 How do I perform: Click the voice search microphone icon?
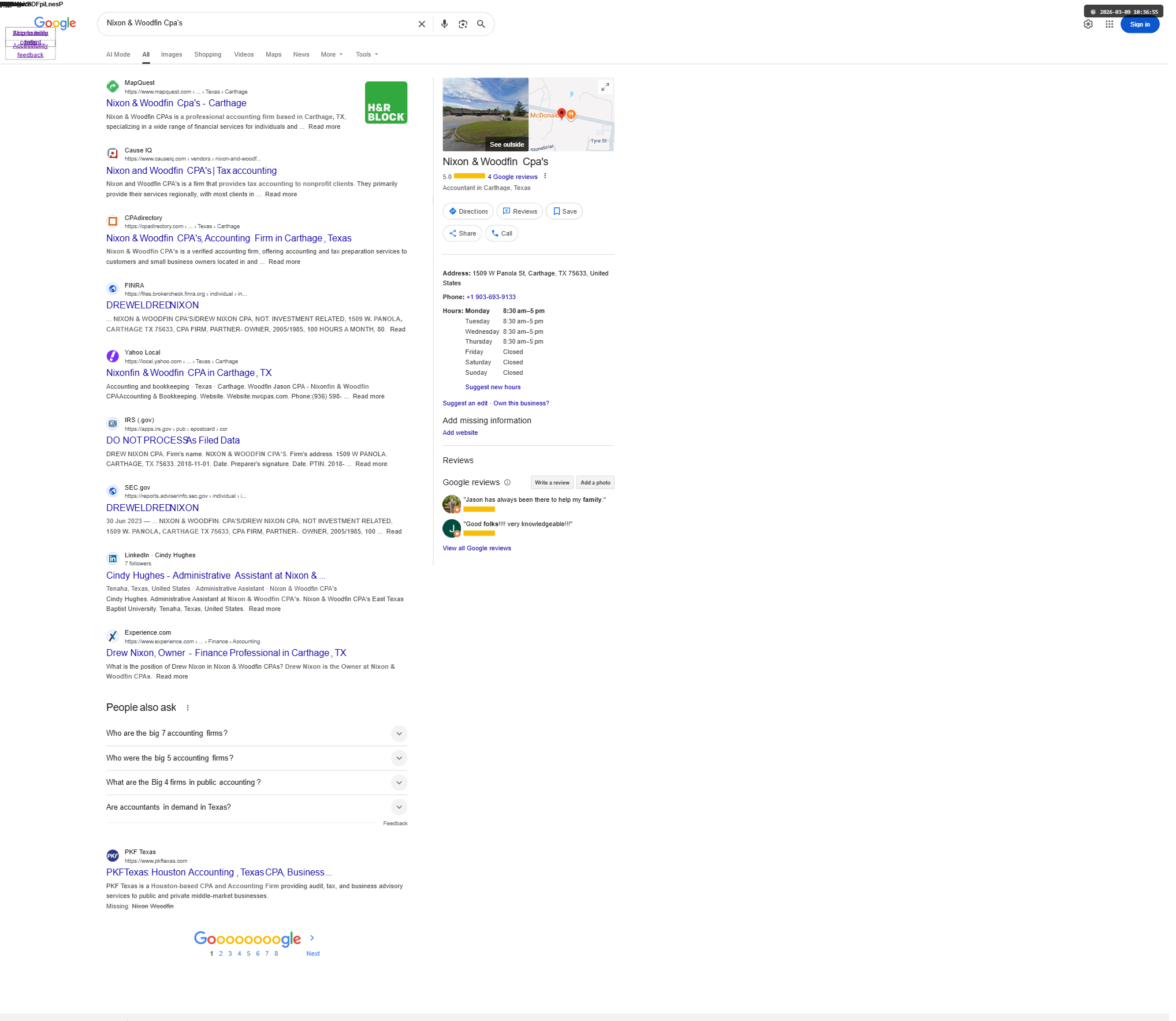click(444, 24)
